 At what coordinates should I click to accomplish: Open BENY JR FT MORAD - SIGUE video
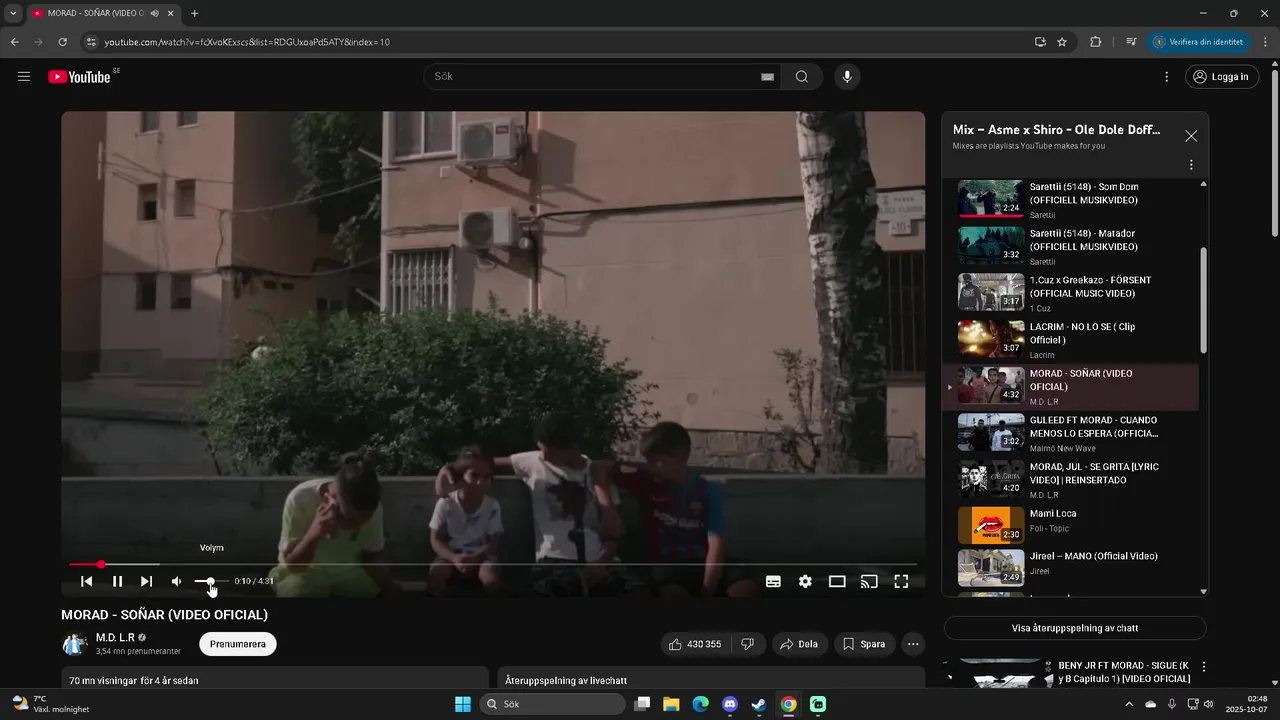click(1124, 672)
